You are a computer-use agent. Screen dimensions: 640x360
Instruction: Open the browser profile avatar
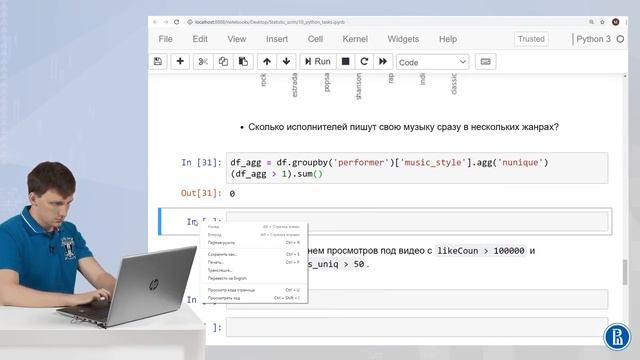(x=616, y=22)
